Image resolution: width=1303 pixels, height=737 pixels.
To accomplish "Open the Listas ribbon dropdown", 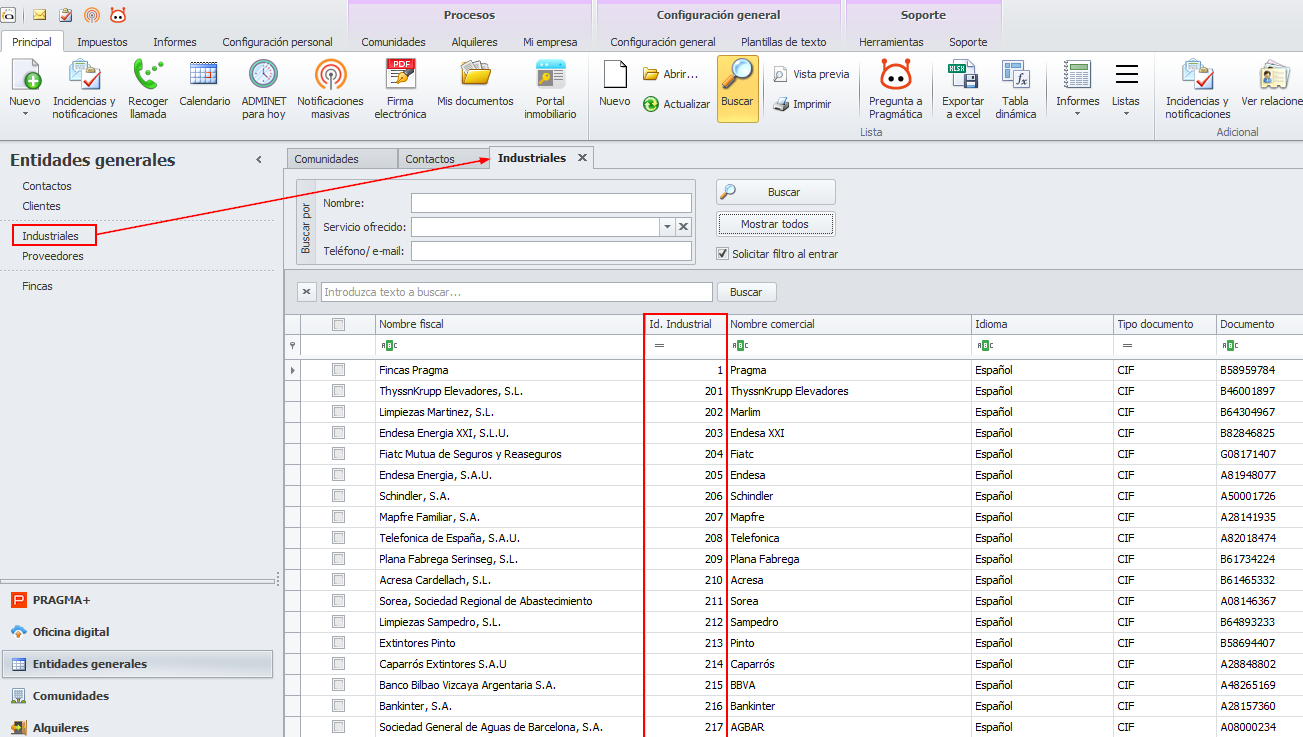I will pyautogui.click(x=1126, y=89).
